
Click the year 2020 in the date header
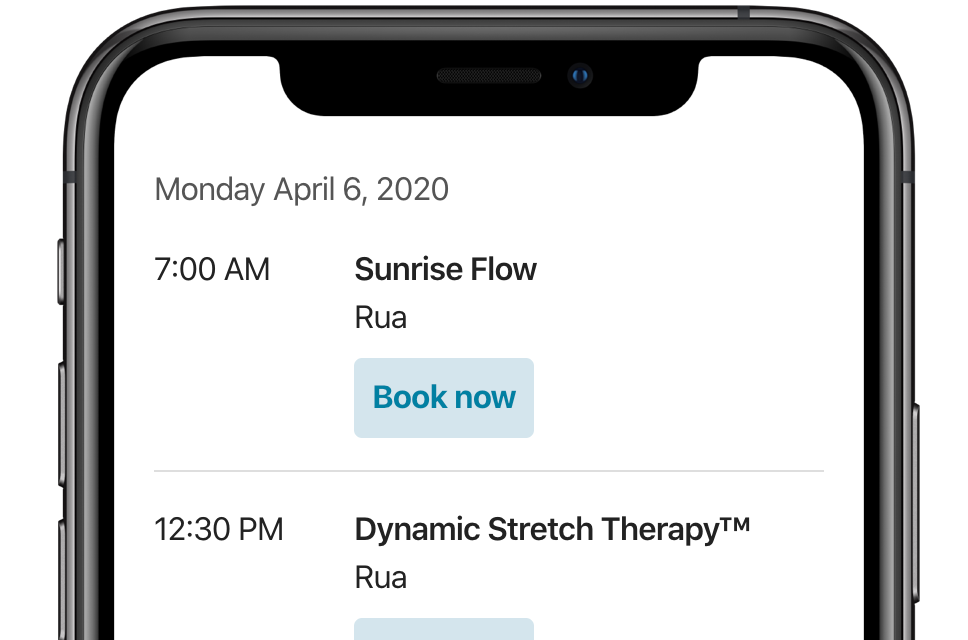[x=412, y=189]
